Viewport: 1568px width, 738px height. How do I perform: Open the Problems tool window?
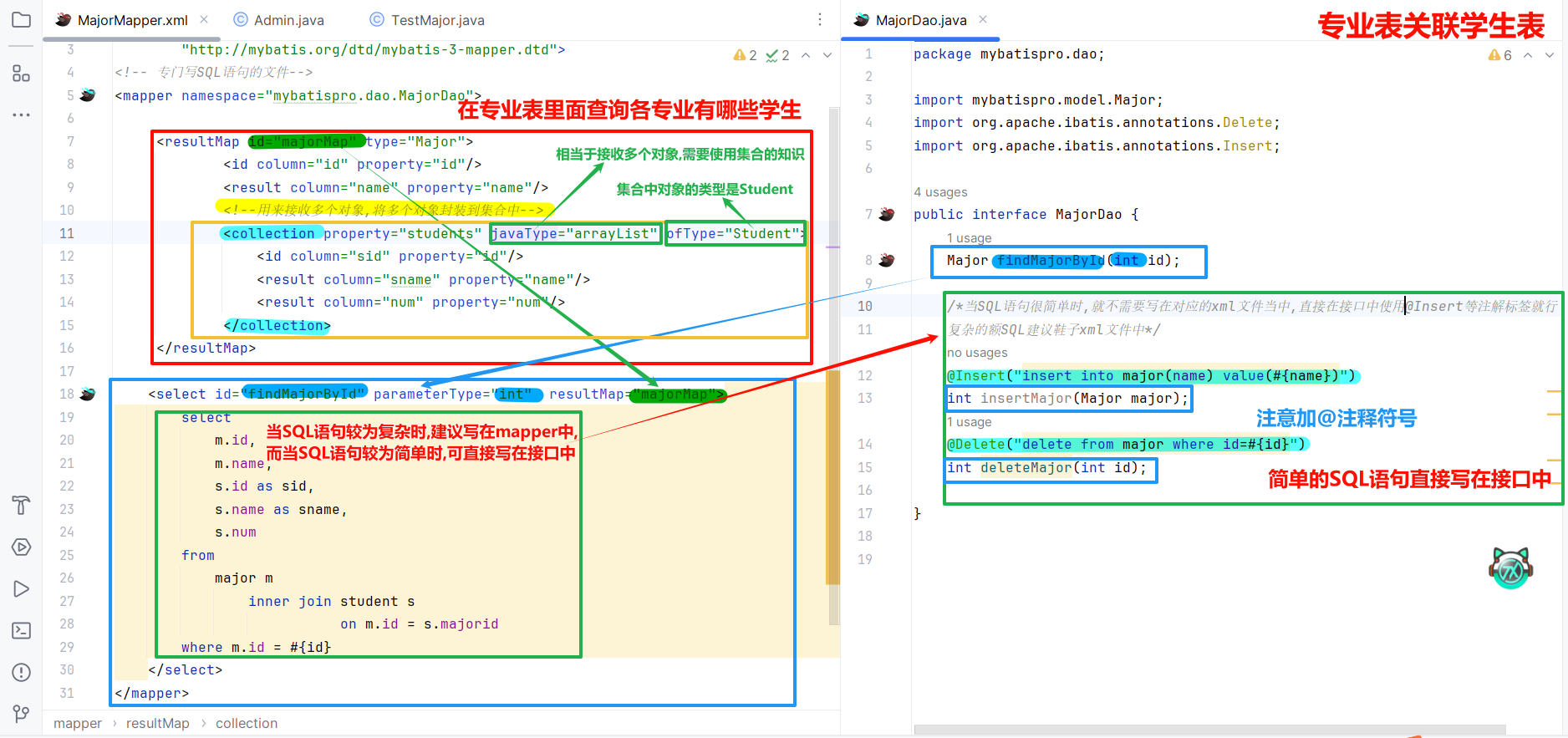[22, 673]
